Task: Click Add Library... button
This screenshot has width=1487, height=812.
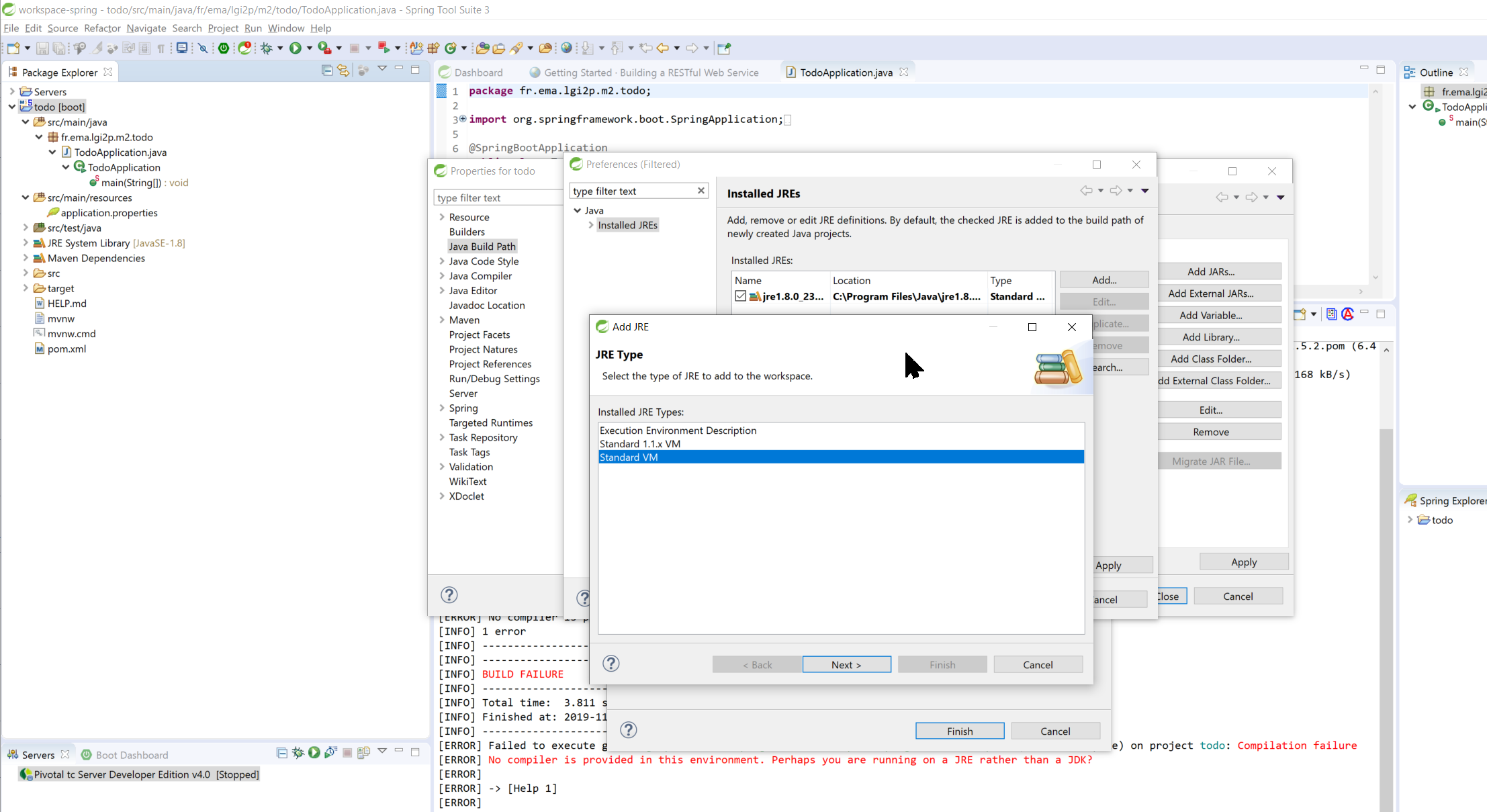Action: coord(1211,337)
